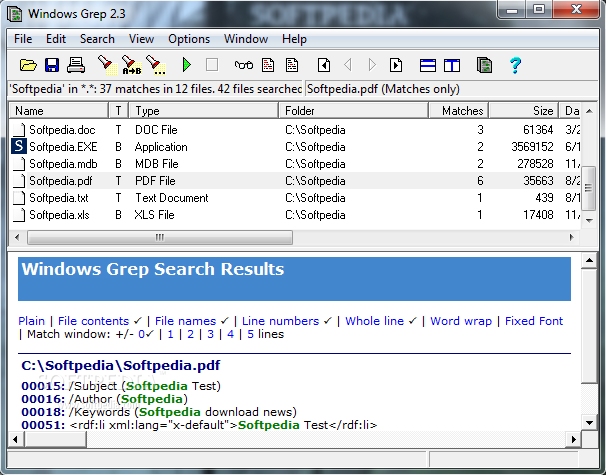Click file list scroll-down arrow
The width and height of the screenshot is (606, 475).
[x=589, y=221]
